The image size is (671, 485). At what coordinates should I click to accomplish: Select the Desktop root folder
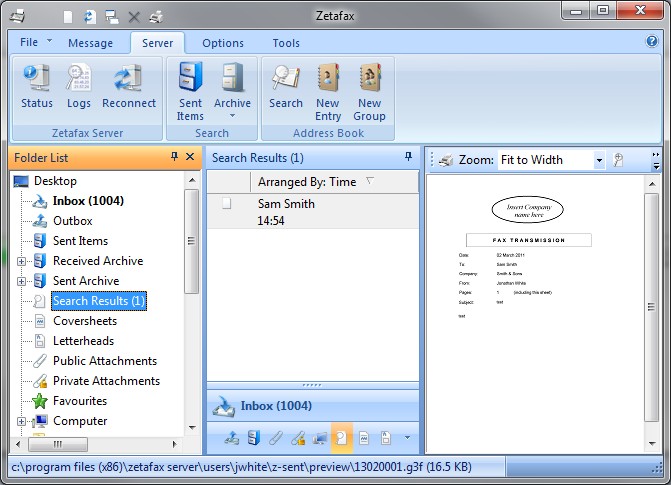point(55,181)
